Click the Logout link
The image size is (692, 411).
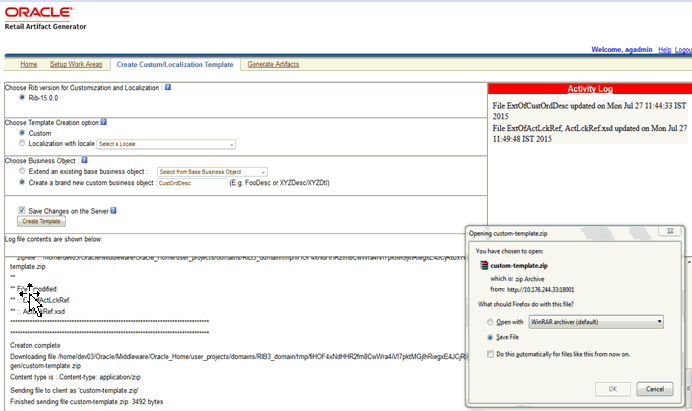[x=683, y=50]
